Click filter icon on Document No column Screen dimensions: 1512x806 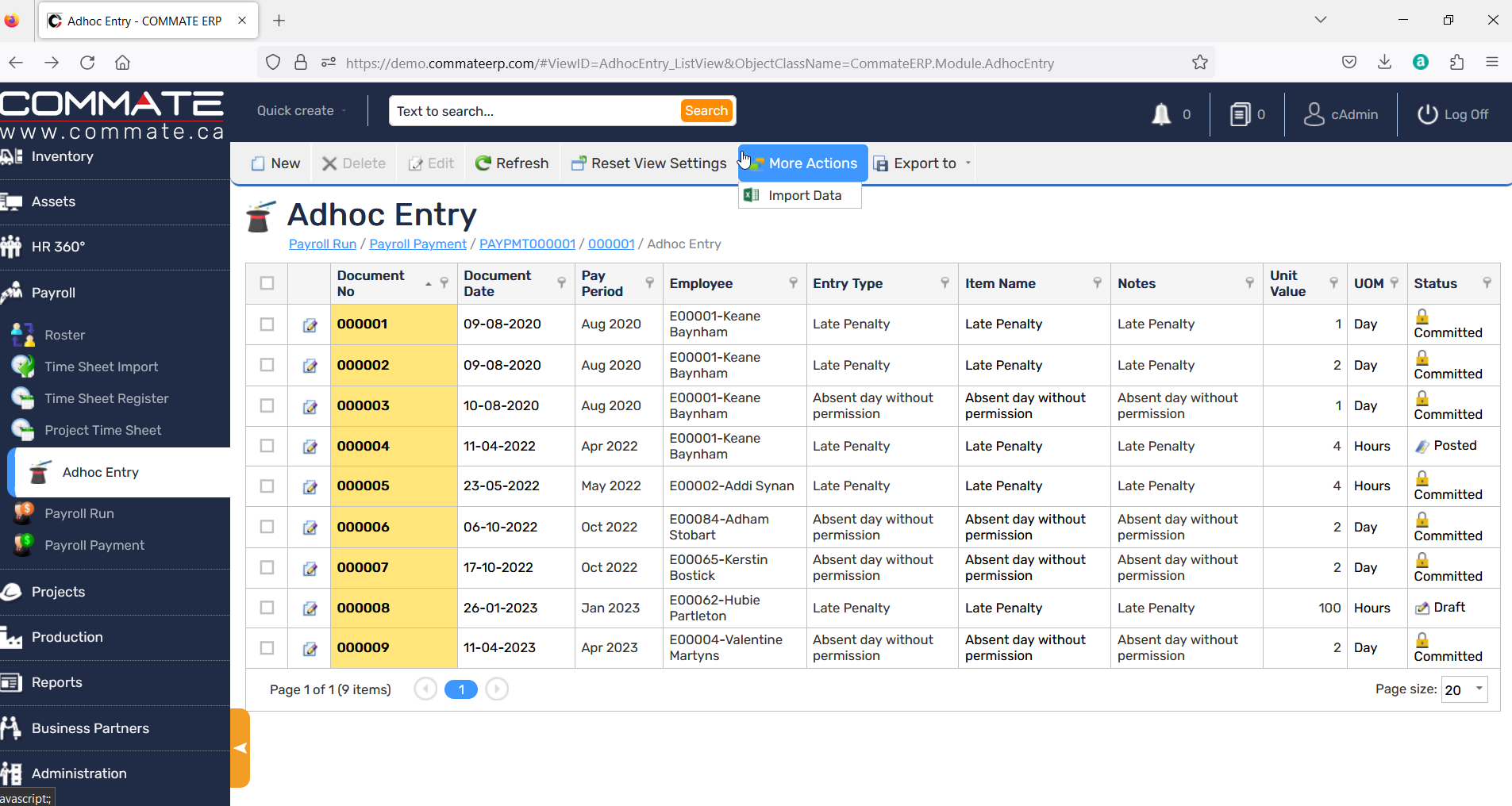coord(444,282)
